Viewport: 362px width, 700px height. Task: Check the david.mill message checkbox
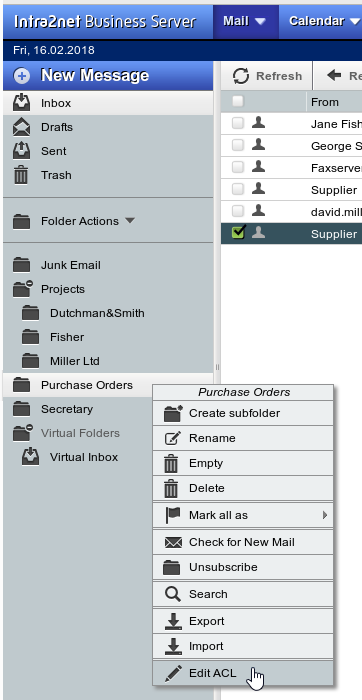238,211
